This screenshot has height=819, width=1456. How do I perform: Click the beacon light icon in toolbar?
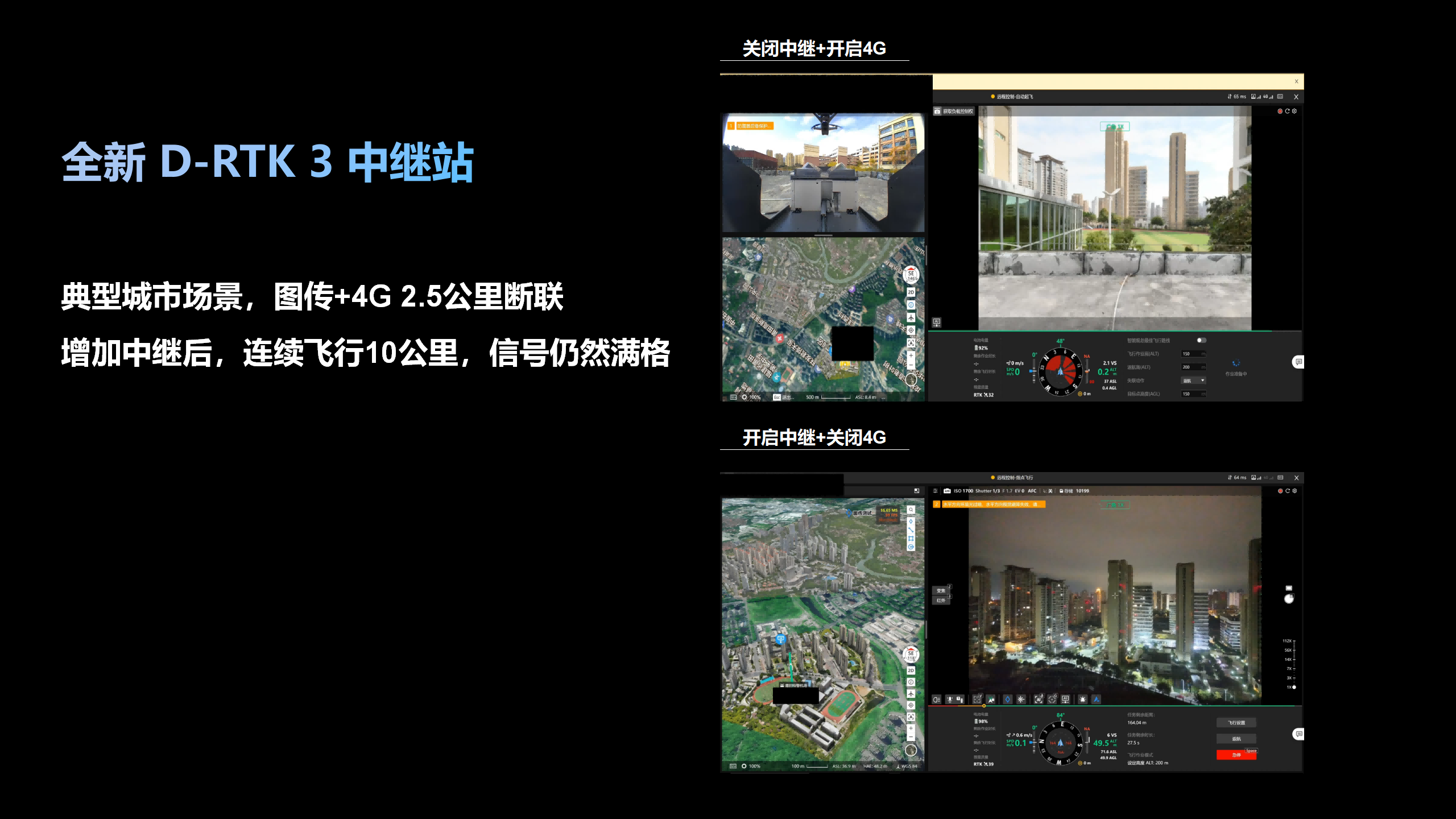(1082, 700)
